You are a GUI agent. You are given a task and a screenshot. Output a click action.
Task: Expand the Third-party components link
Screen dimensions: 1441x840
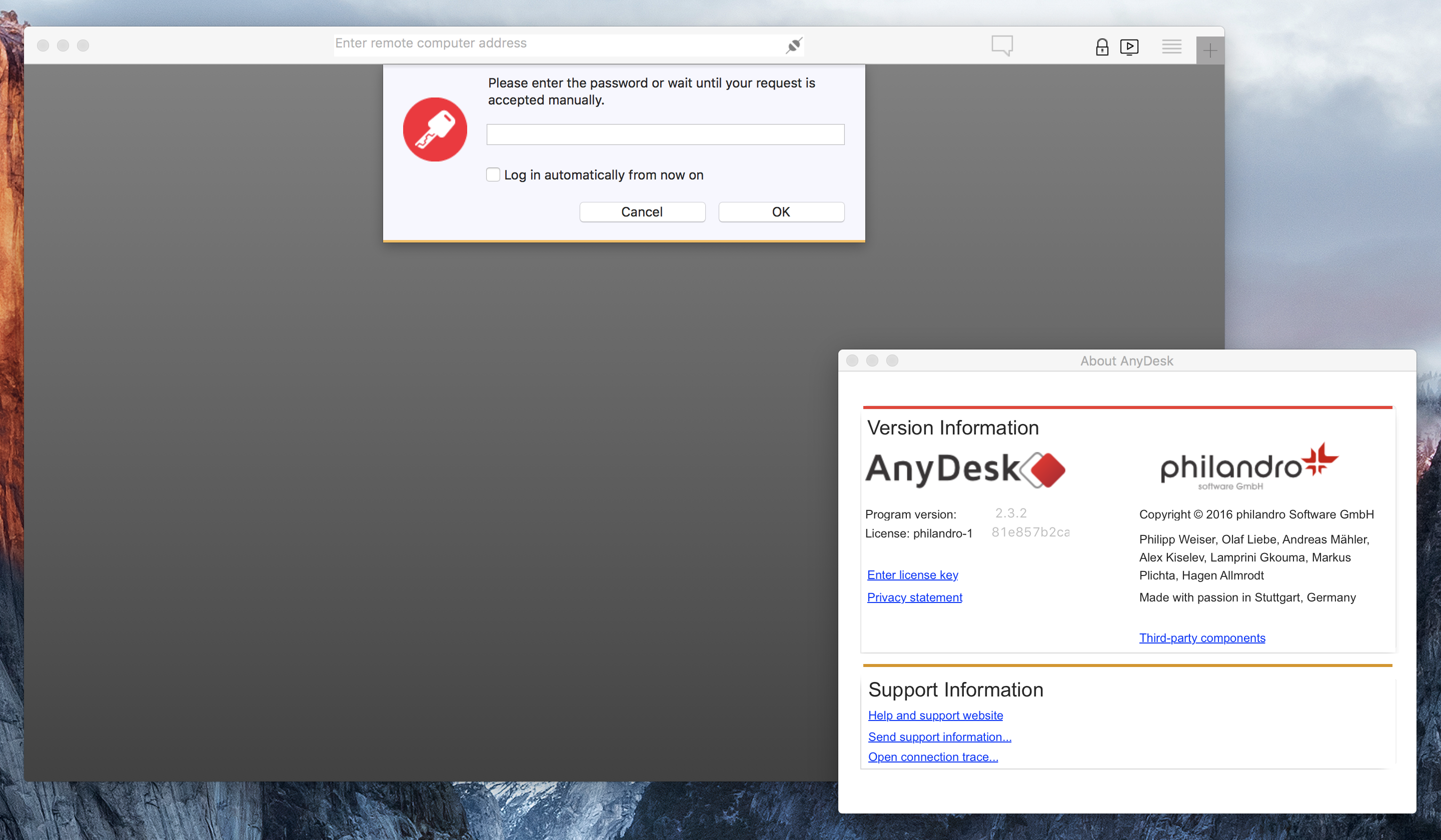[1200, 637]
